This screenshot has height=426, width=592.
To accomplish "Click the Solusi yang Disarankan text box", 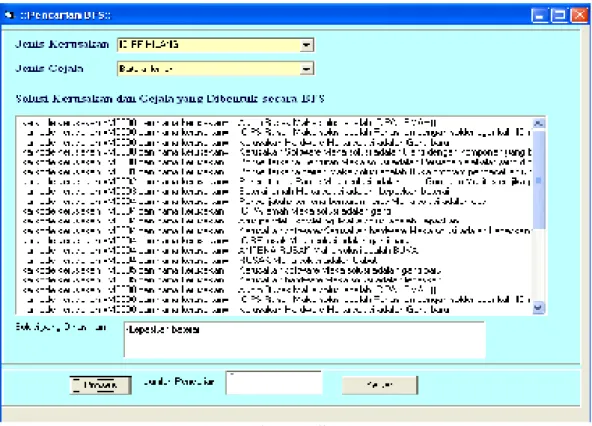I will 304,340.
